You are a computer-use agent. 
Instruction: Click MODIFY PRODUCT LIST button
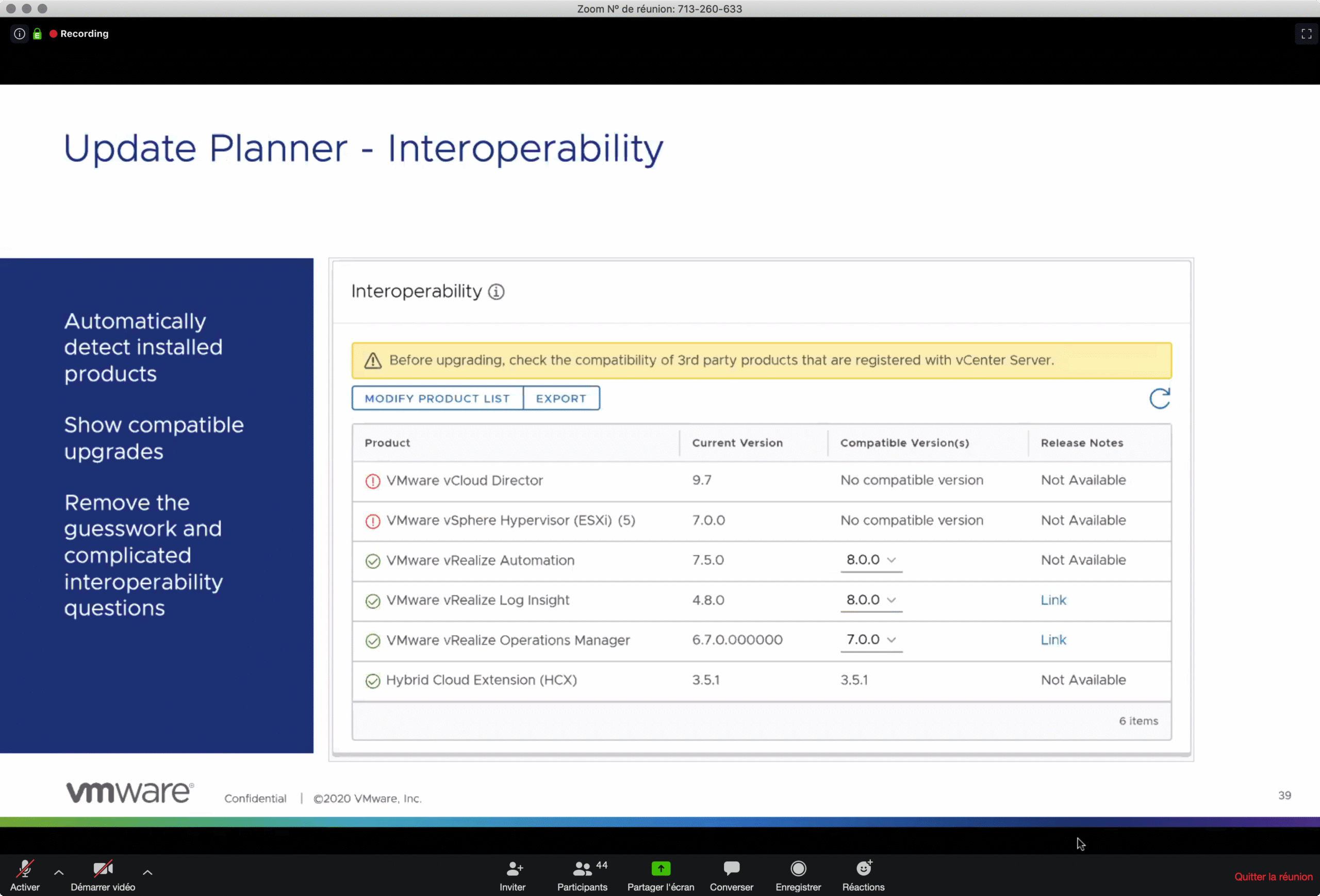click(x=437, y=398)
